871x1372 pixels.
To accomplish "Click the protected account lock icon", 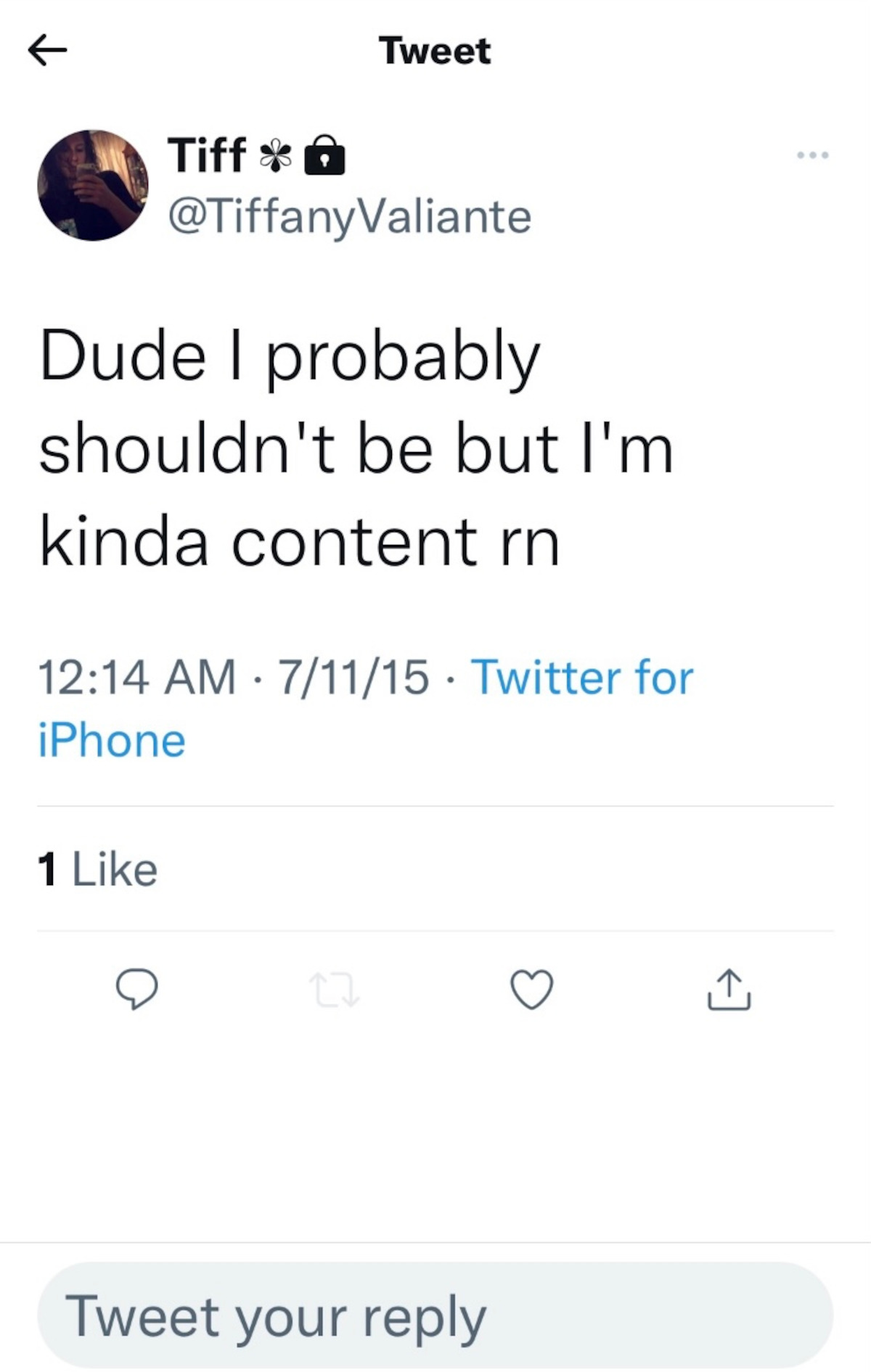I will click(x=324, y=156).
